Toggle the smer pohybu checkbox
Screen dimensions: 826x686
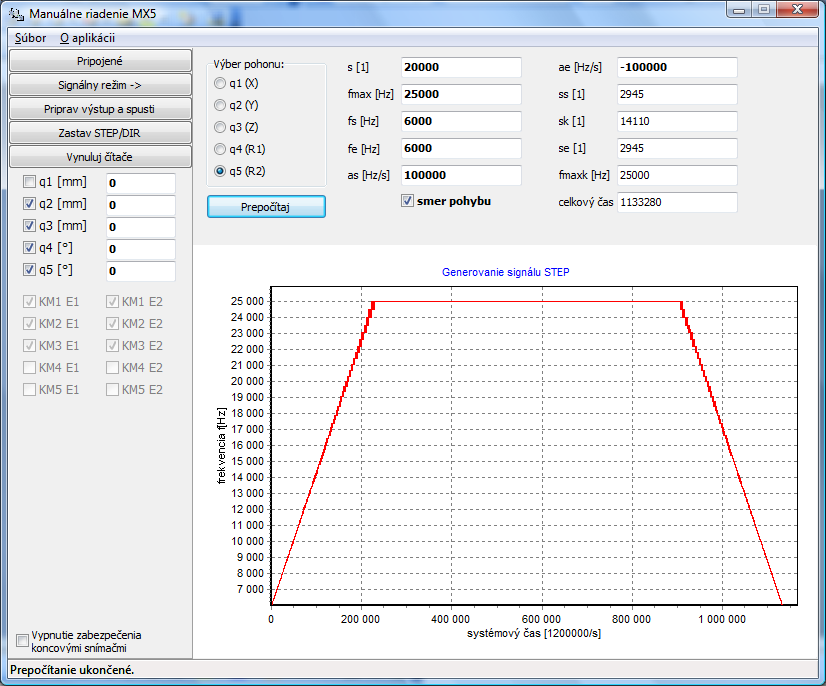point(407,201)
